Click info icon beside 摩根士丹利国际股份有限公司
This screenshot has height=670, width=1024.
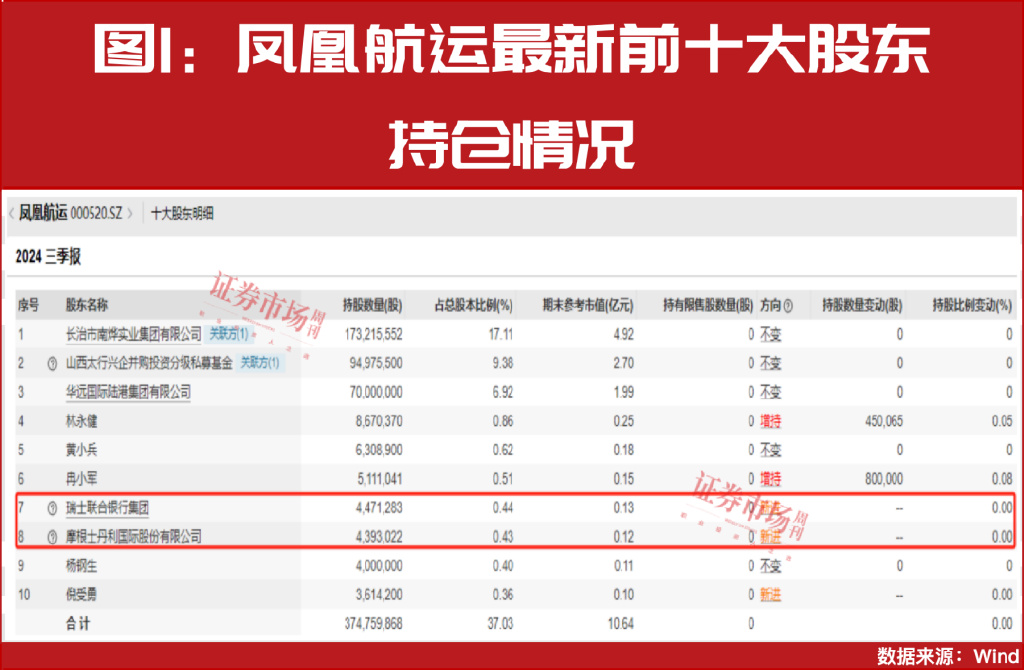pos(52,537)
